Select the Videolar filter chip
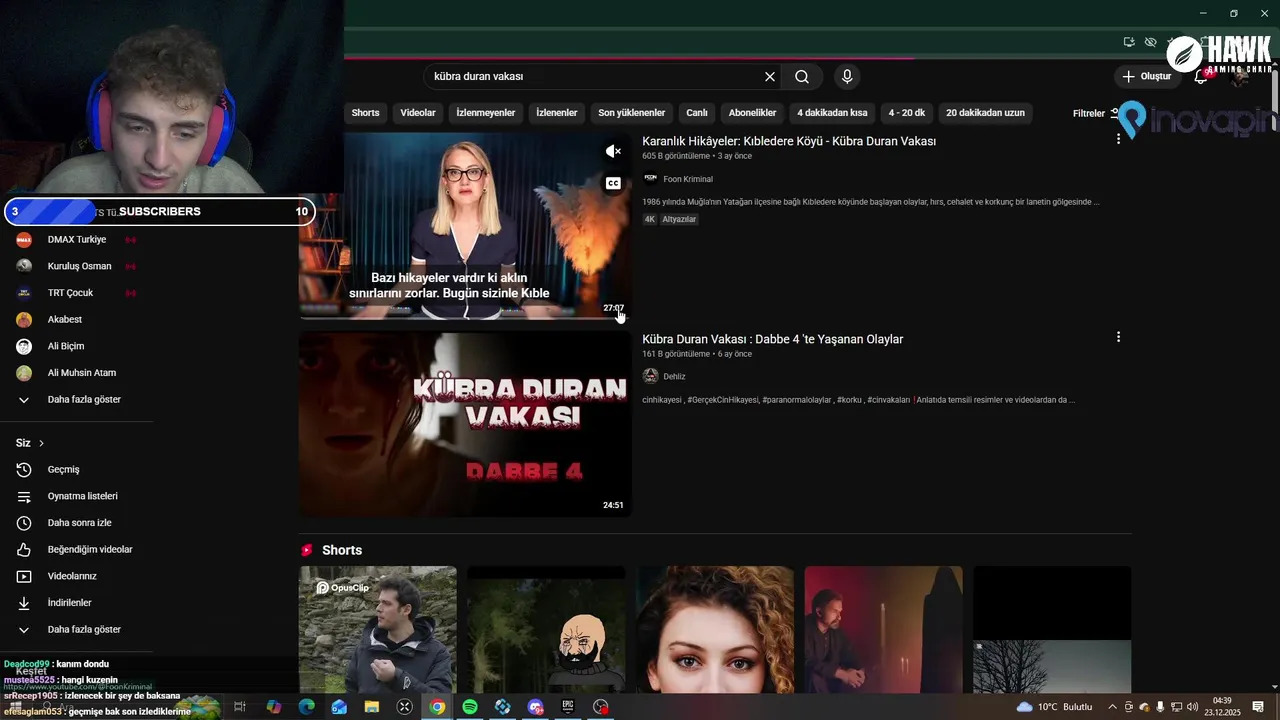The image size is (1280, 720). (x=418, y=113)
